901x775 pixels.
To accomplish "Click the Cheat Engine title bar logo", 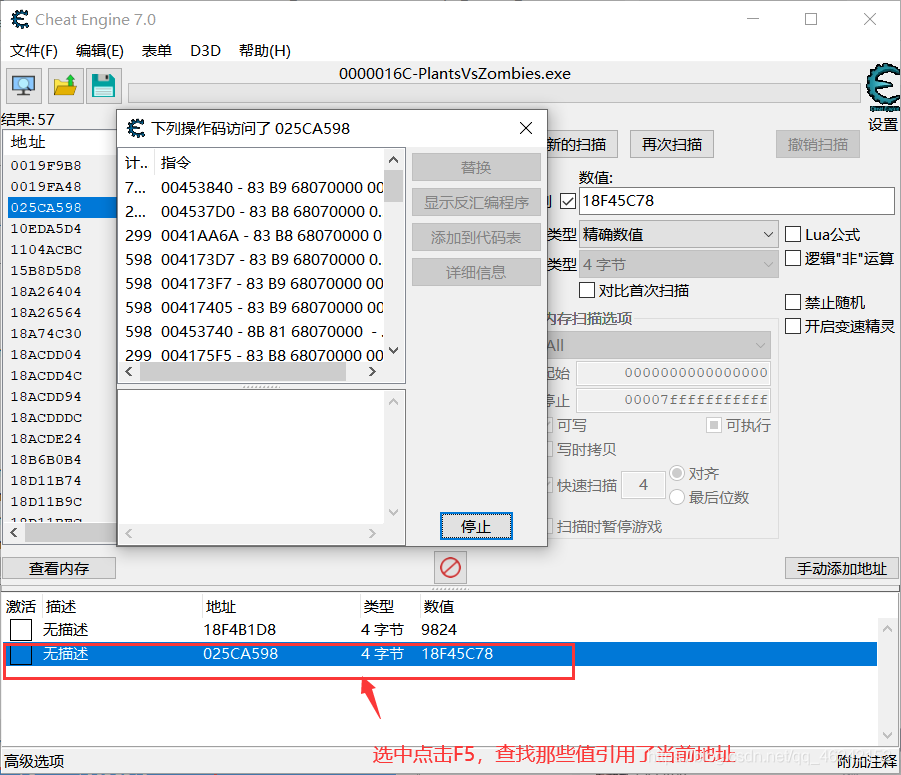I will (x=20, y=20).
